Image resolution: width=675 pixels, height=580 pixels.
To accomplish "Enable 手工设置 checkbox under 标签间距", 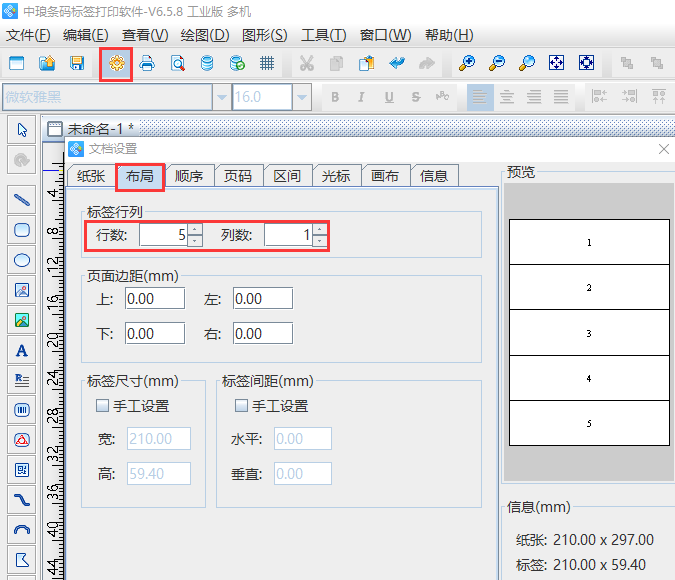I will pos(241,406).
